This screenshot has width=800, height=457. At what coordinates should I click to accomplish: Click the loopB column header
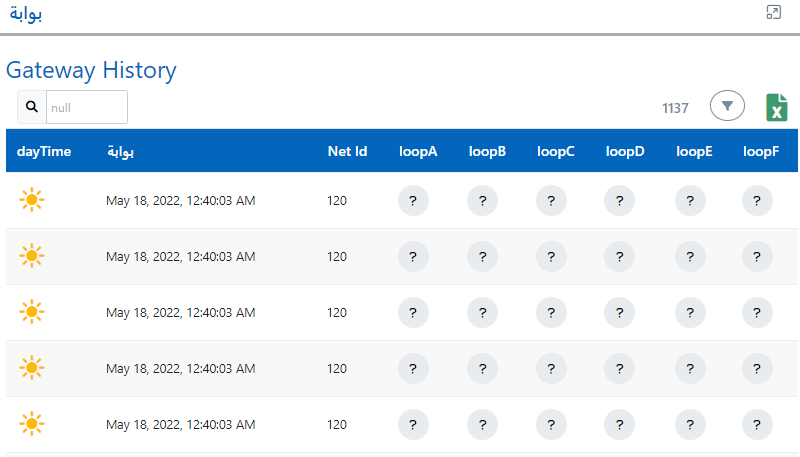487,152
